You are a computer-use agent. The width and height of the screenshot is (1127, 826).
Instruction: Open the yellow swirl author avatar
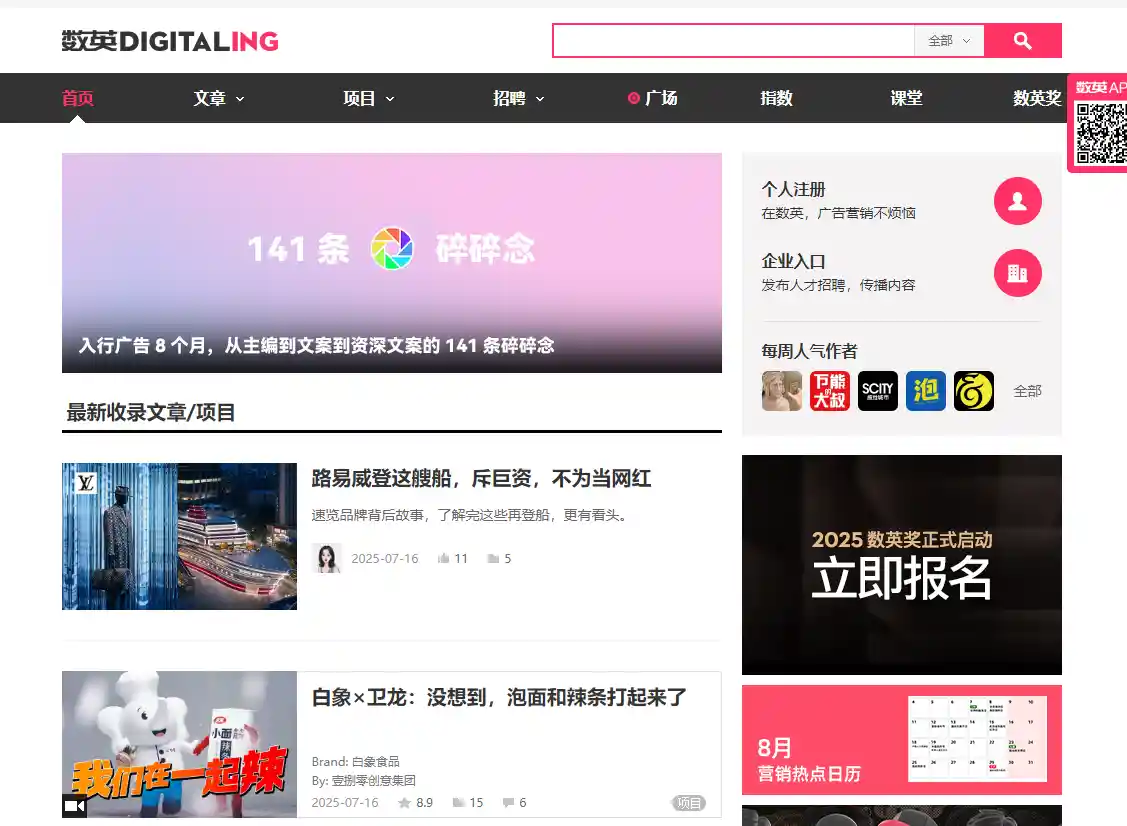pos(974,391)
